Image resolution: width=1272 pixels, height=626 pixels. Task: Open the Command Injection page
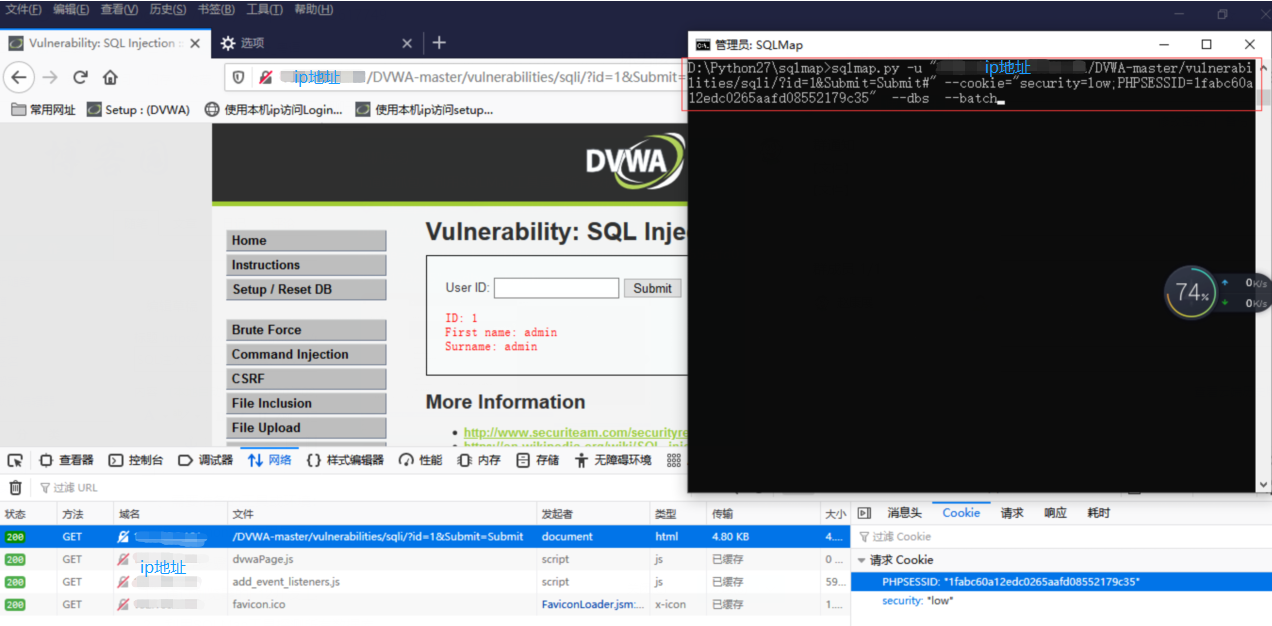pos(306,354)
